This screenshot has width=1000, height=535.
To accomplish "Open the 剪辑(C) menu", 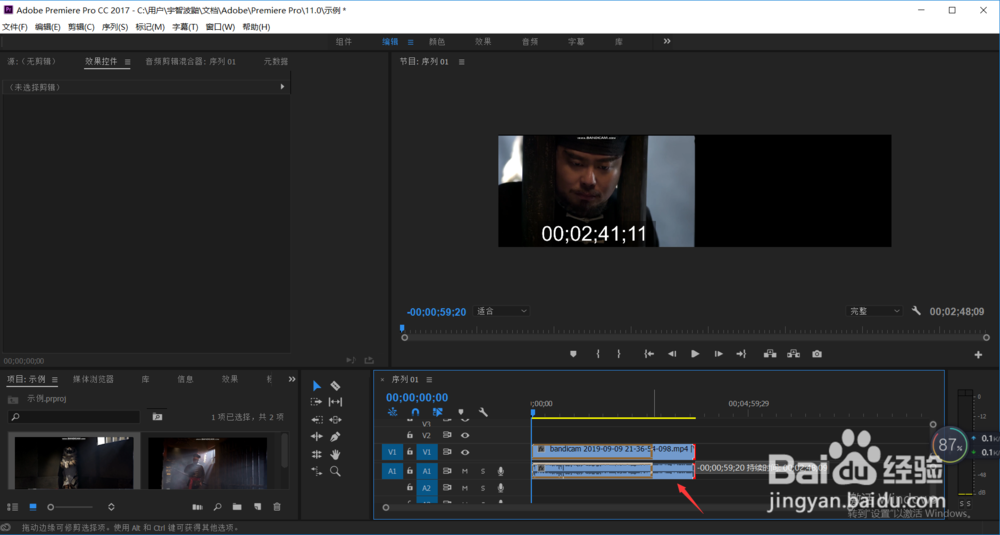I will (x=81, y=27).
